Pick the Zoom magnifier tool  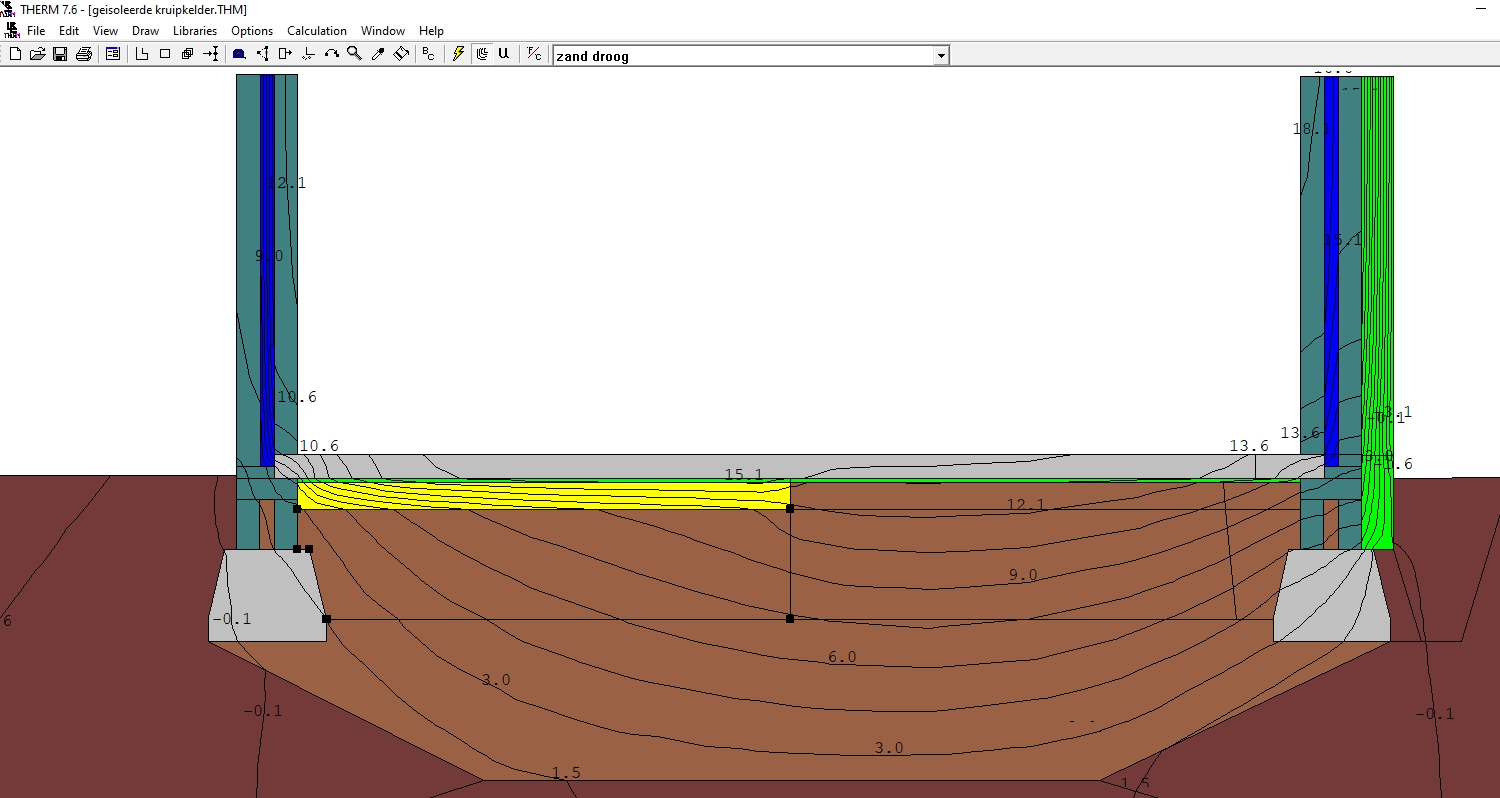354,54
